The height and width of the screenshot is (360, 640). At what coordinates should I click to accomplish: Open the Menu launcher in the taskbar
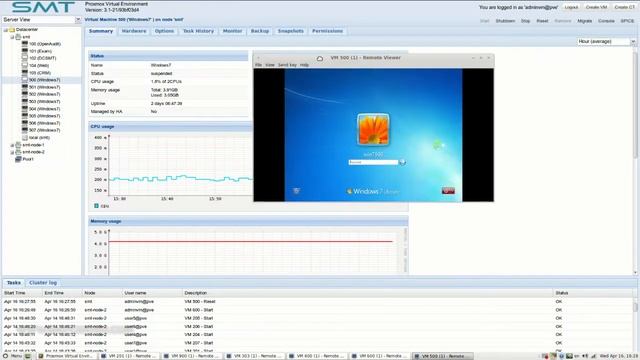(x=12, y=356)
